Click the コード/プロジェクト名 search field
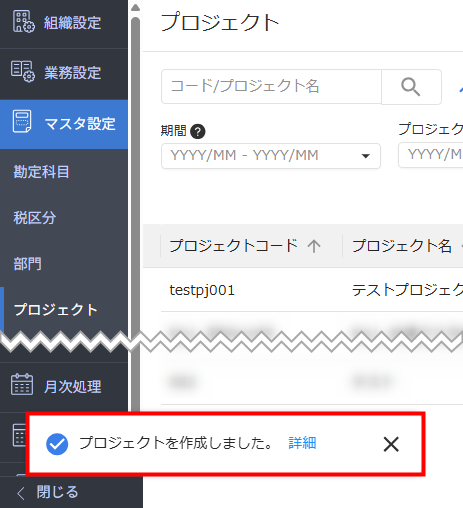Image resolution: width=463 pixels, height=508 pixels. pyautogui.click(x=271, y=86)
